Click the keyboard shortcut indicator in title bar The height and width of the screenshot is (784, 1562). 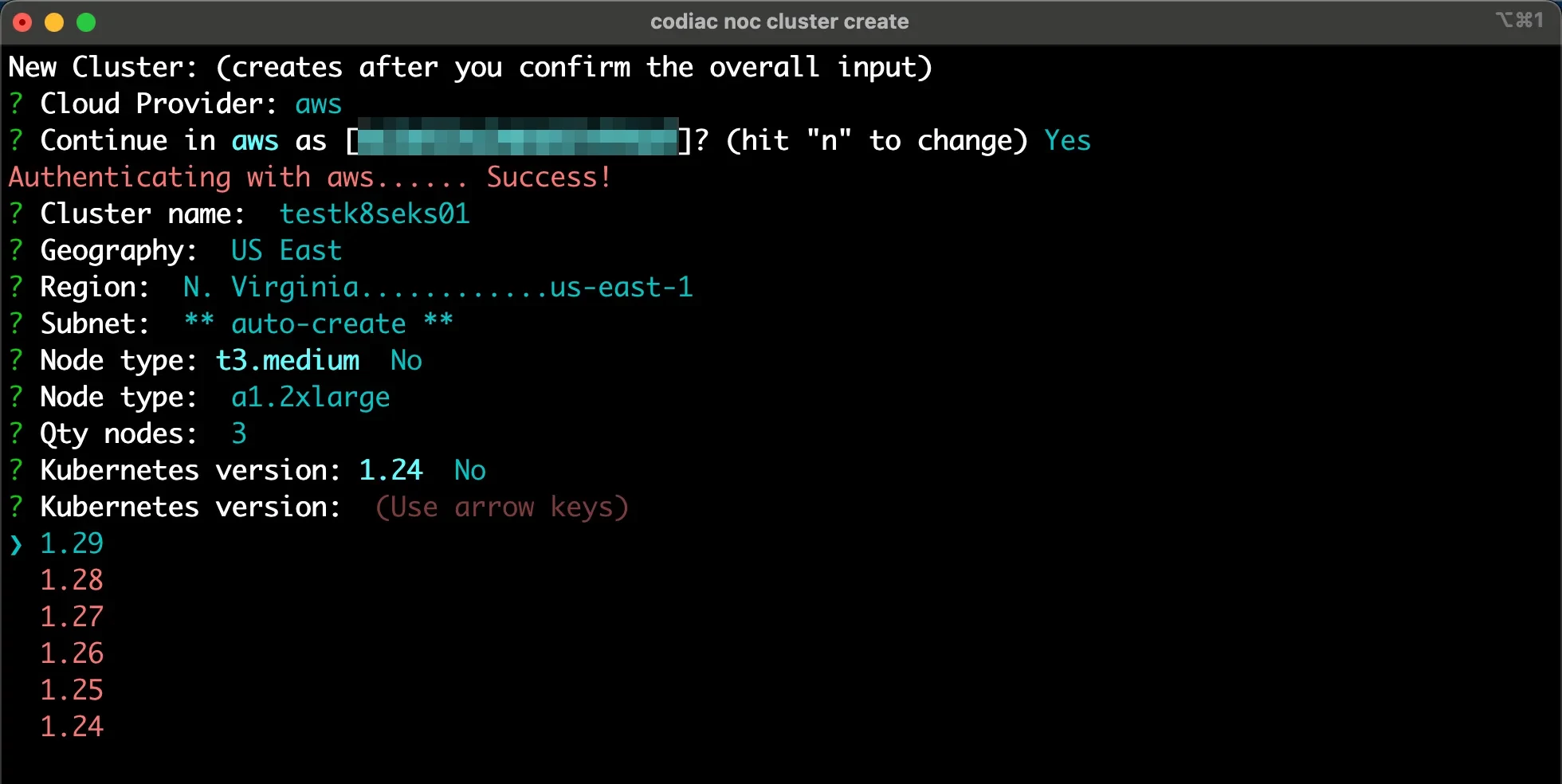pos(1519,20)
